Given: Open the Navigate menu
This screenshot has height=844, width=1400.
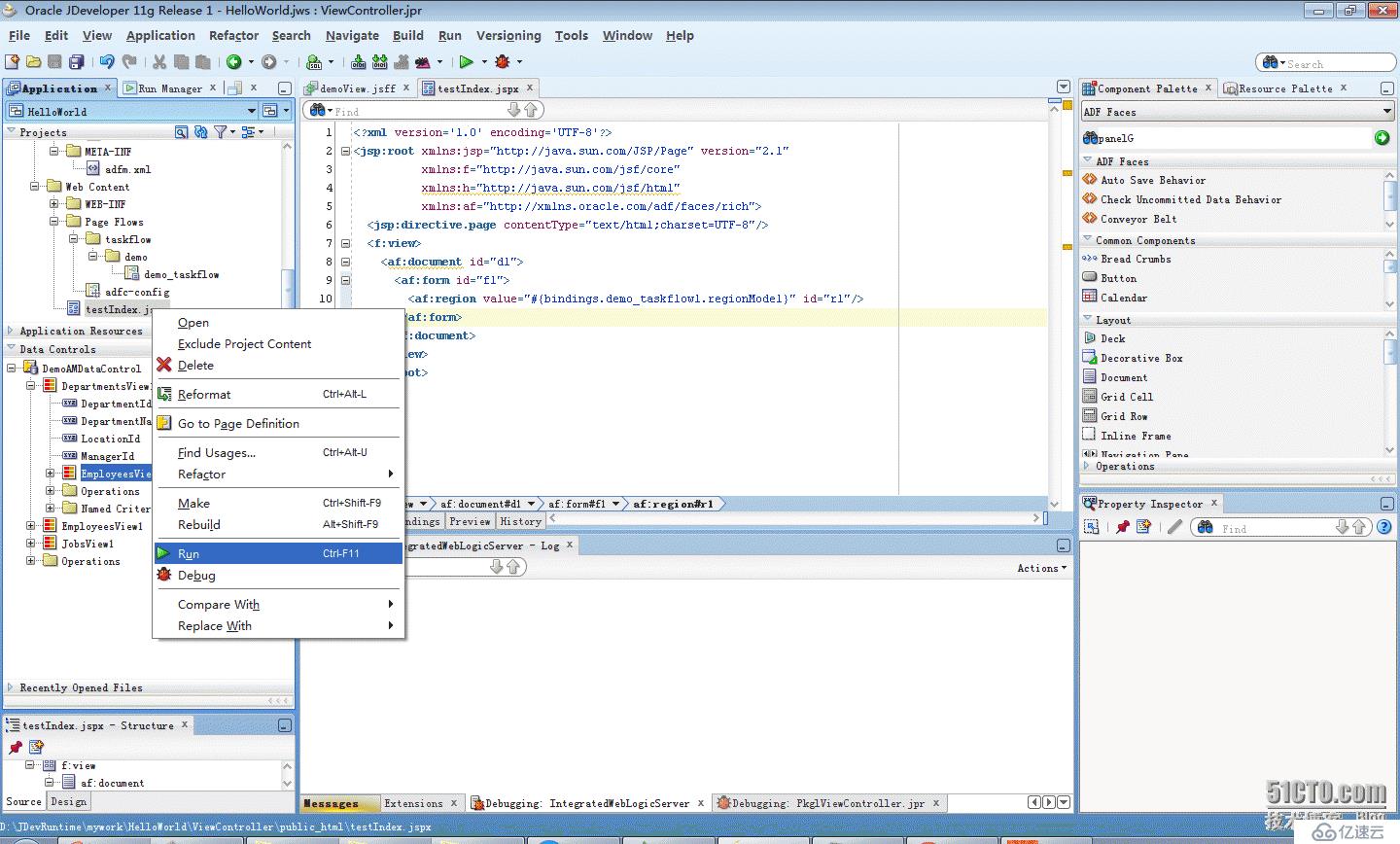Looking at the screenshot, I should tap(352, 35).
